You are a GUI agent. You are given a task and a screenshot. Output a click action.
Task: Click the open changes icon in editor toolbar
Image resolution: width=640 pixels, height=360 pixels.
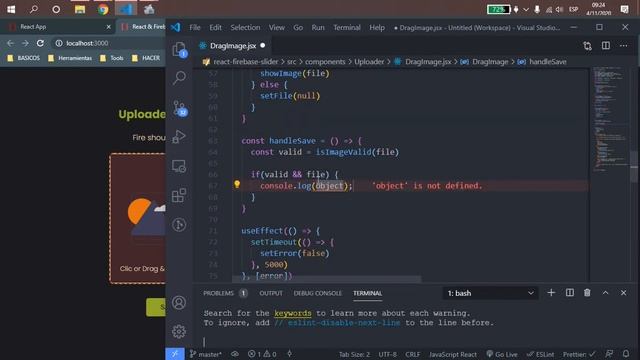point(587,46)
